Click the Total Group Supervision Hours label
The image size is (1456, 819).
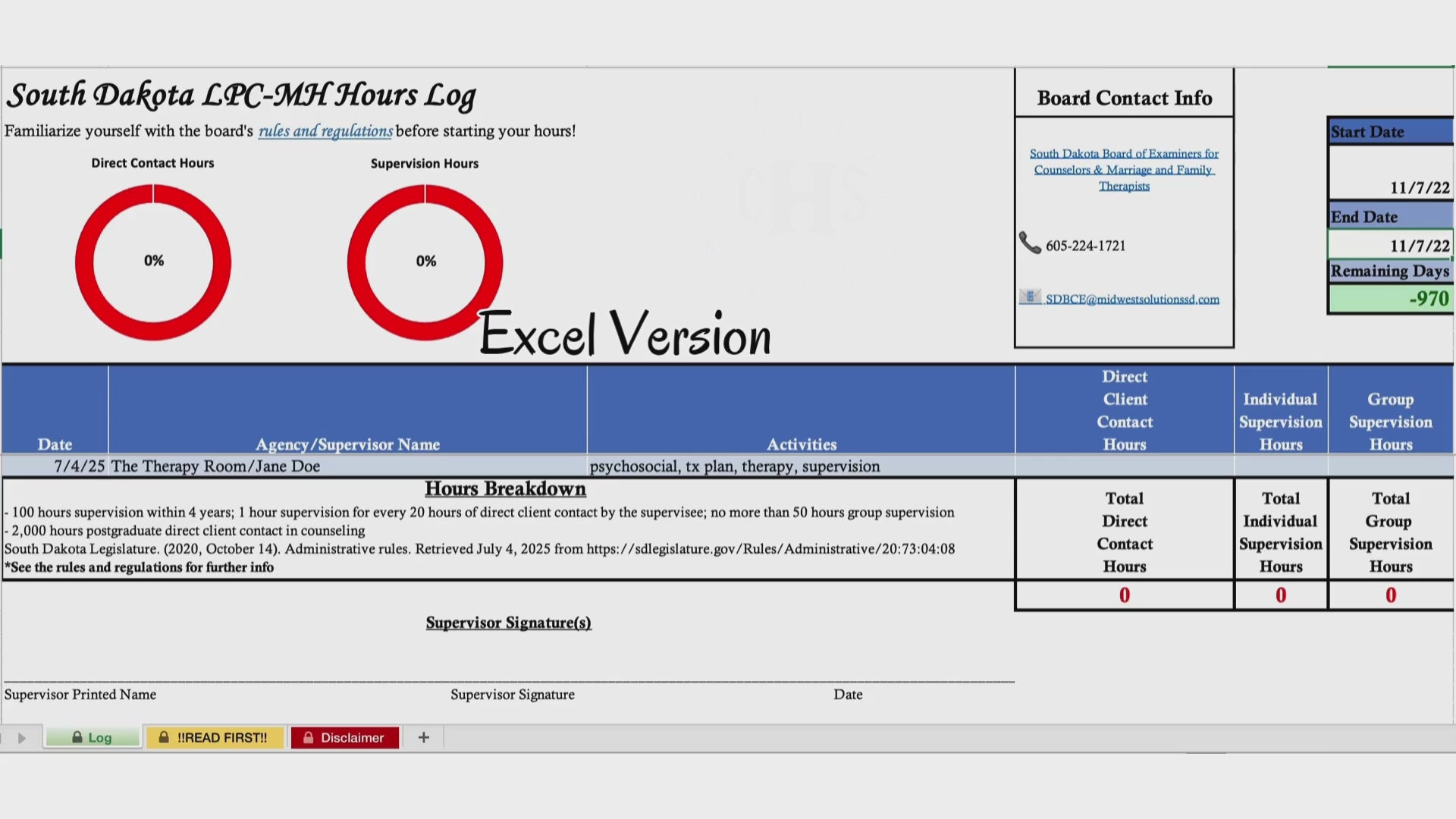coord(1391,532)
